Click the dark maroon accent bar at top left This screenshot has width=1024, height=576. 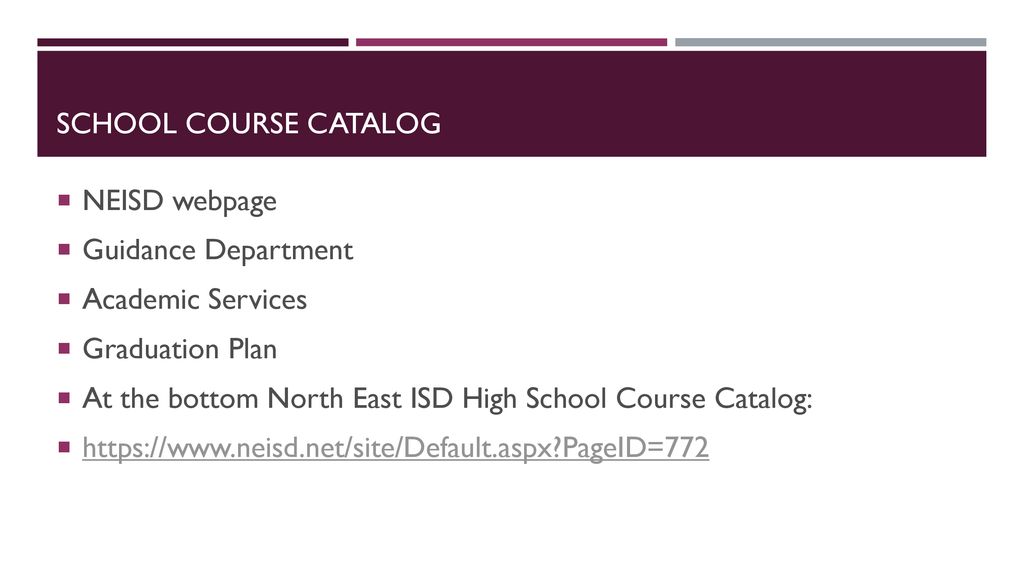pos(193,42)
